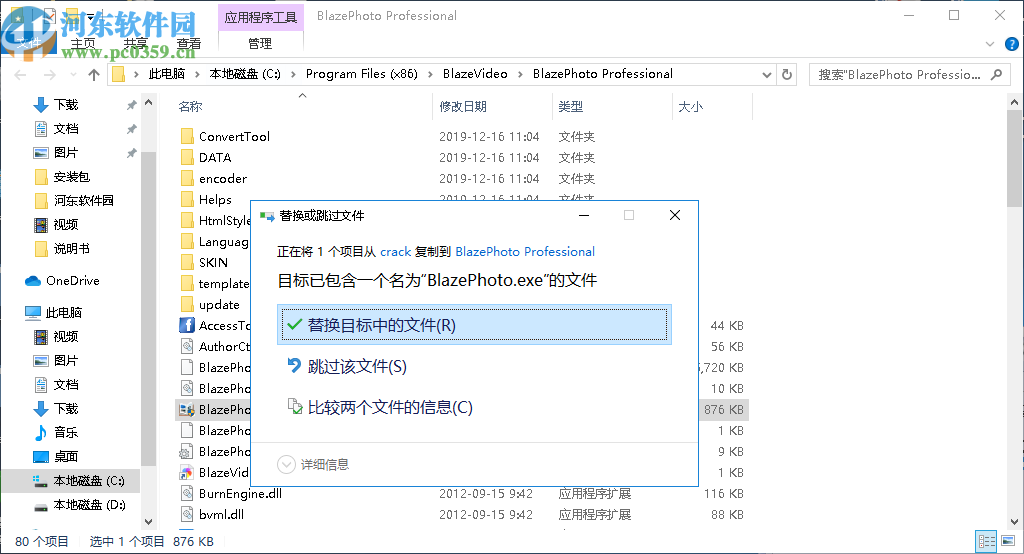Open pinned 文档 in Quick access
Image resolution: width=1024 pixels, height=554 pixels.
point(66,129)
